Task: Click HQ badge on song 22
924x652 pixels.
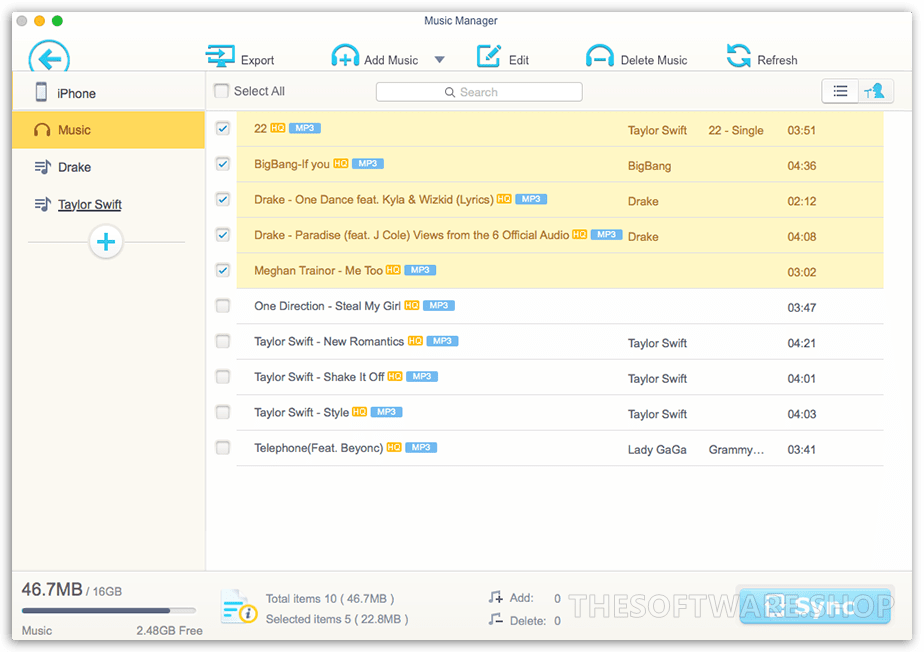Action: (x=278, y=128)
